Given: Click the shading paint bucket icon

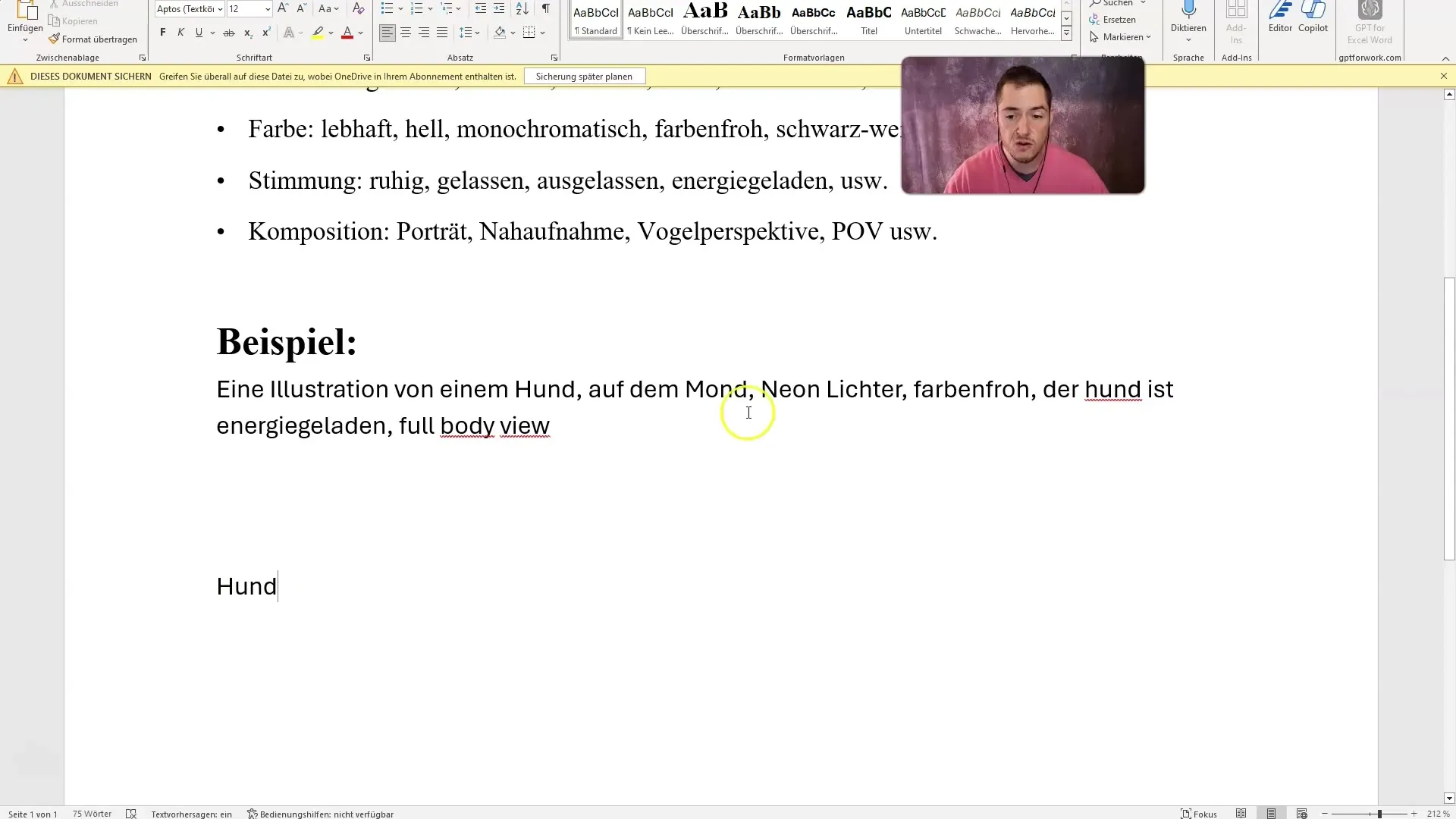Looking at the screenshot, I should [500, 33].
